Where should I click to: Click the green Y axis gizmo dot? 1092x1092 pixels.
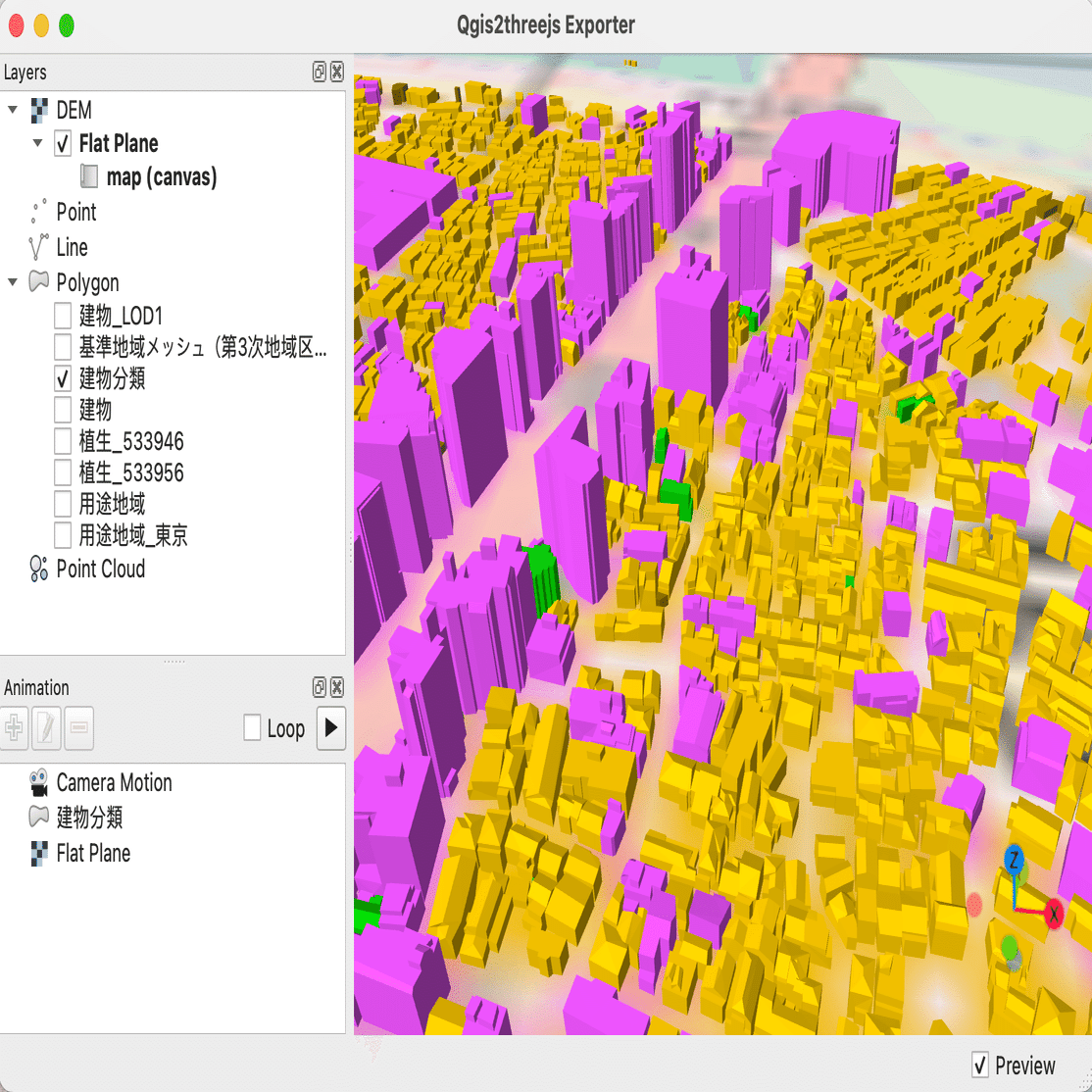[x=1009, y=947]
